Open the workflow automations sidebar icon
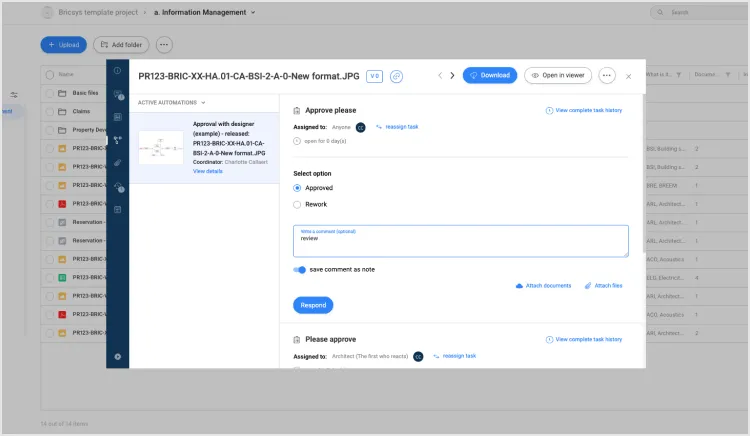This screenshot has height=436, width=750. point(117,140)
